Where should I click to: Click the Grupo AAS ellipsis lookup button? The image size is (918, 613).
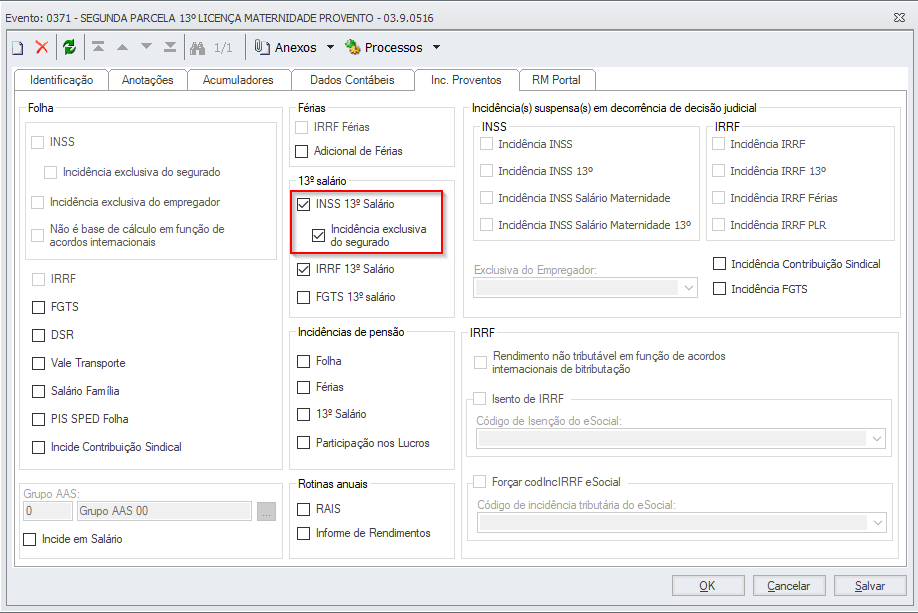point(265,511)
